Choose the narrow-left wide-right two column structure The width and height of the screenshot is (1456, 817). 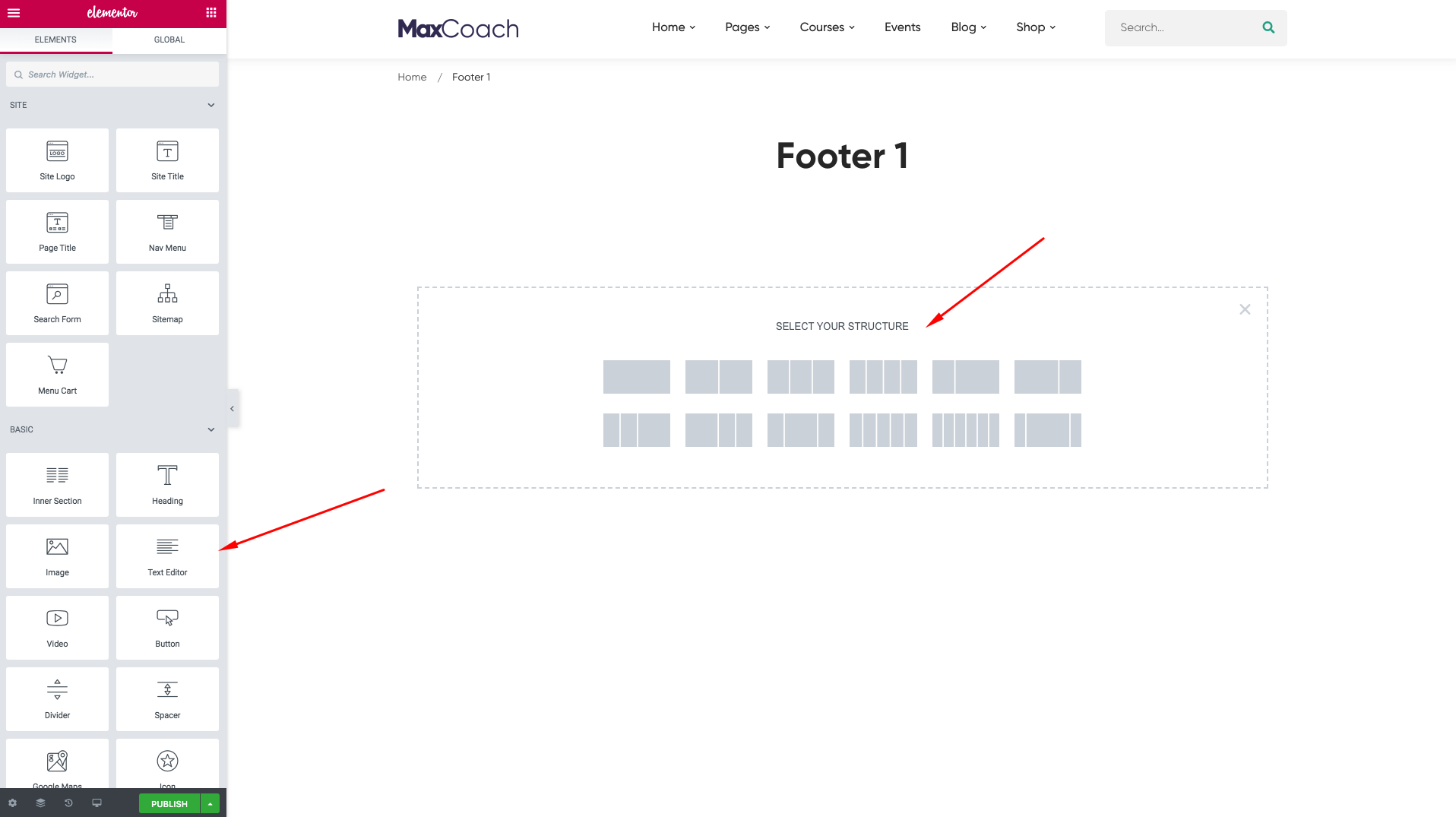[x=966, y=377]
